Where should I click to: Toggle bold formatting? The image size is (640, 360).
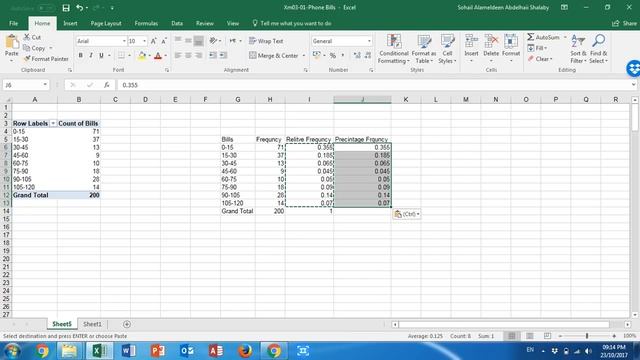81,55
